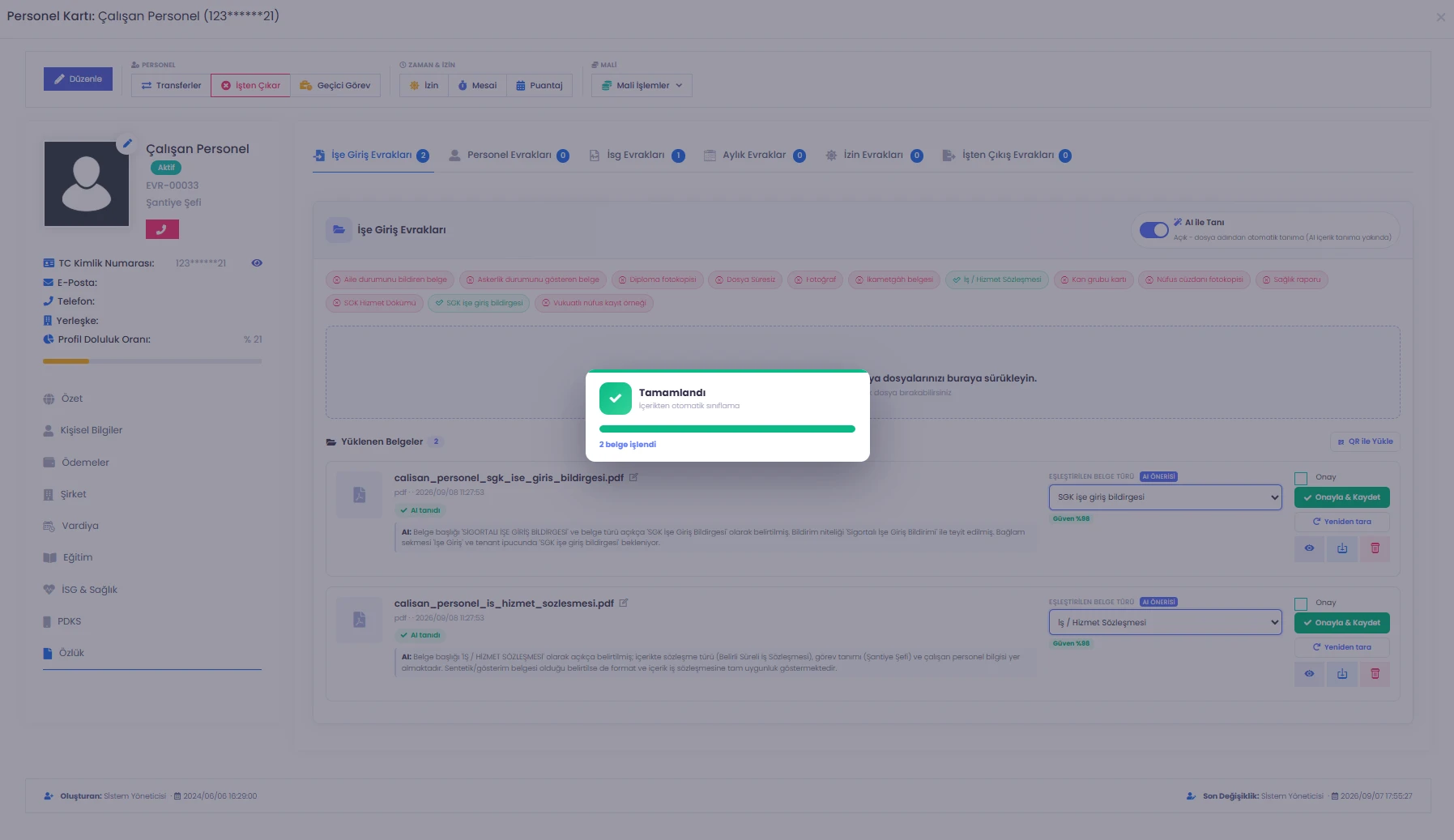Click Onayla & Kaydet for the SGK bildirgesi file

[1342, 497]
